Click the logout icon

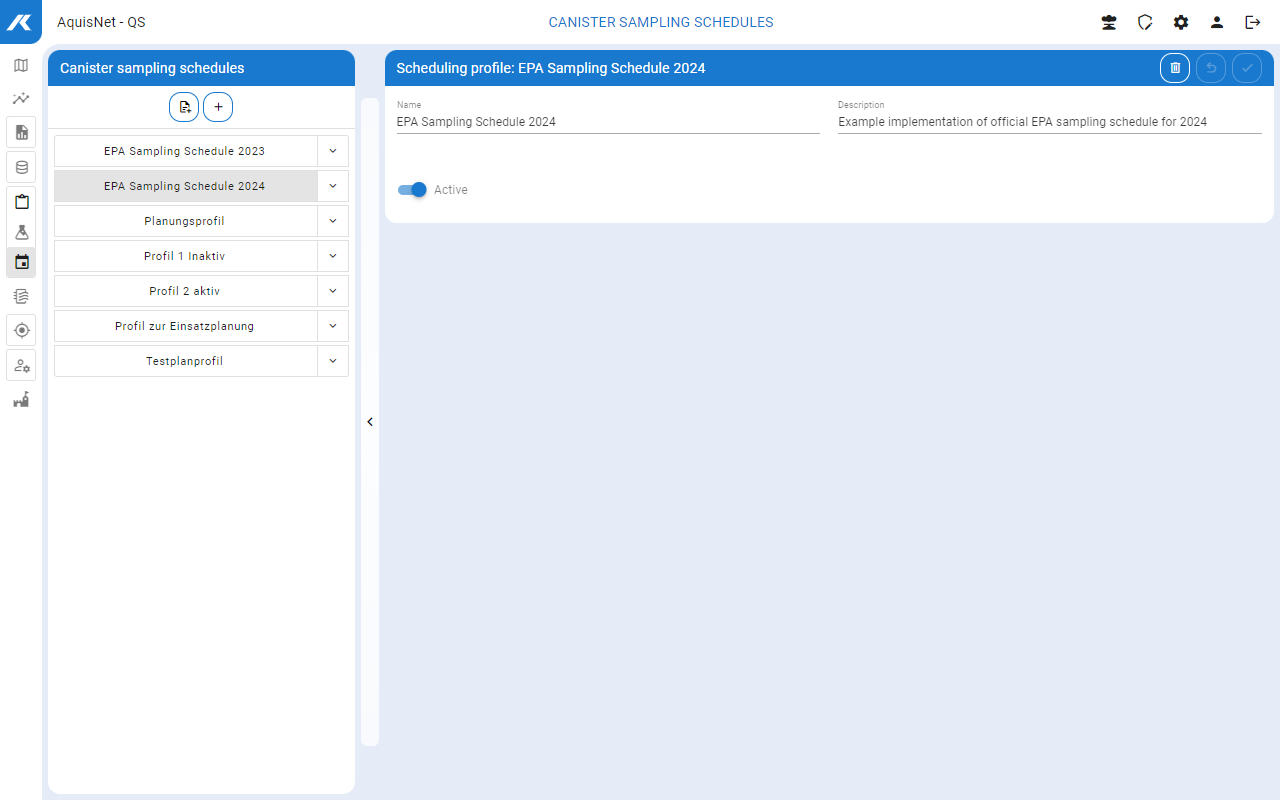coord(1252,22)
